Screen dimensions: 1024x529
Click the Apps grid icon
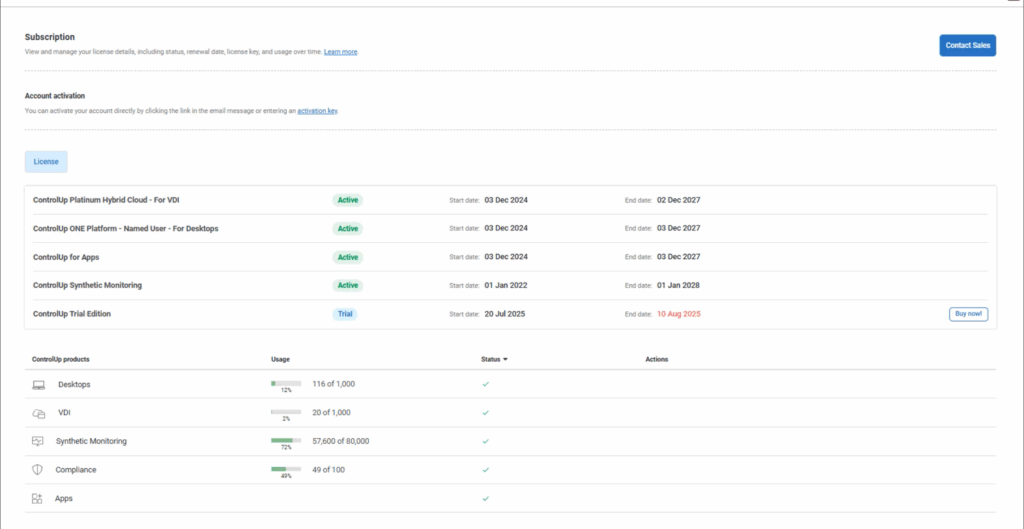point(37,498)
